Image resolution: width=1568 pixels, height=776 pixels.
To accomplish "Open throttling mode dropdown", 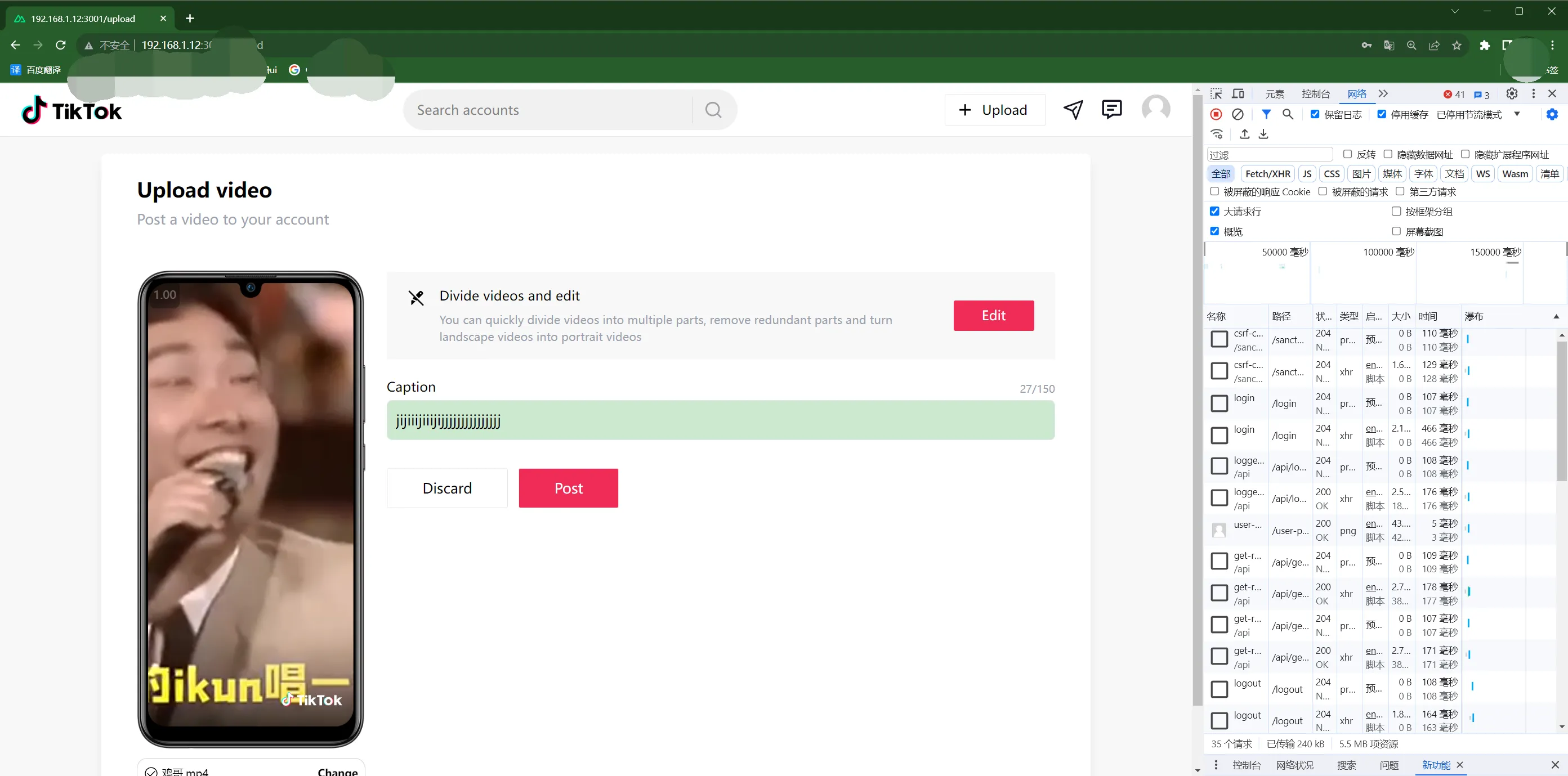I will tap(1478, 114).
